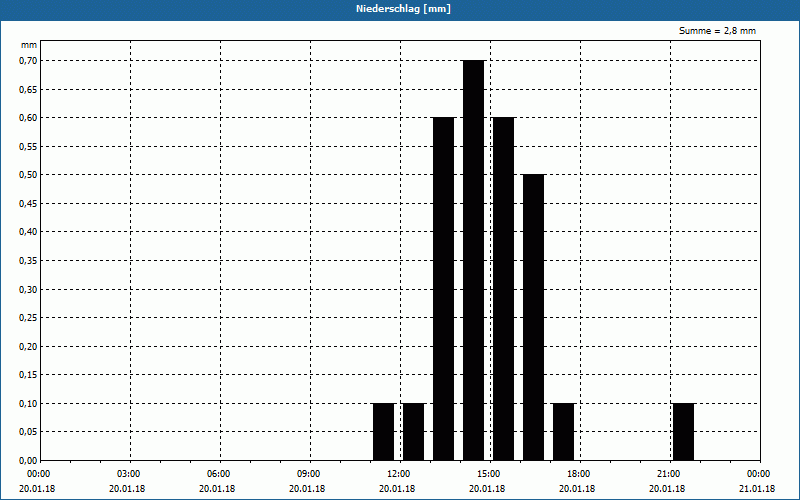Click the chart title 'Niederschlag [mm]'
Viewport: 800px width, 500px height.
403,9
